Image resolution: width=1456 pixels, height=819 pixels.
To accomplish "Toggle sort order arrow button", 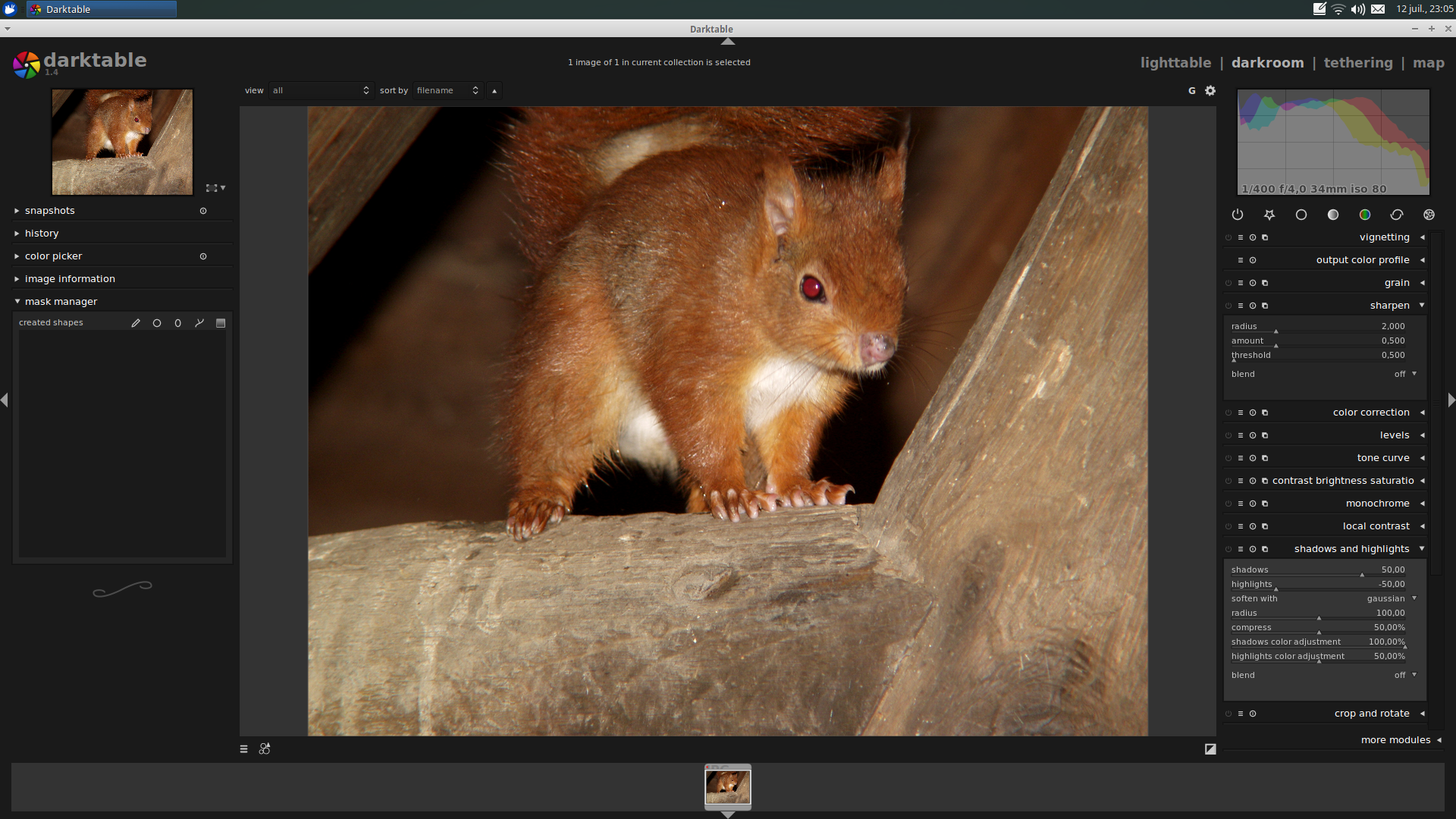I will click(494, 90).
